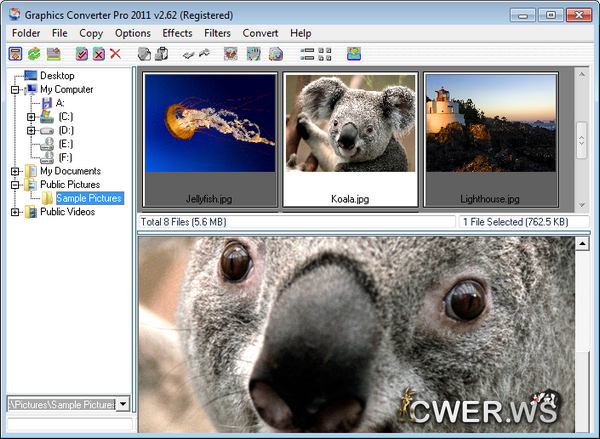
Task: Click the rightmost convert picture toolbar icon
Action: pos(354,54)
